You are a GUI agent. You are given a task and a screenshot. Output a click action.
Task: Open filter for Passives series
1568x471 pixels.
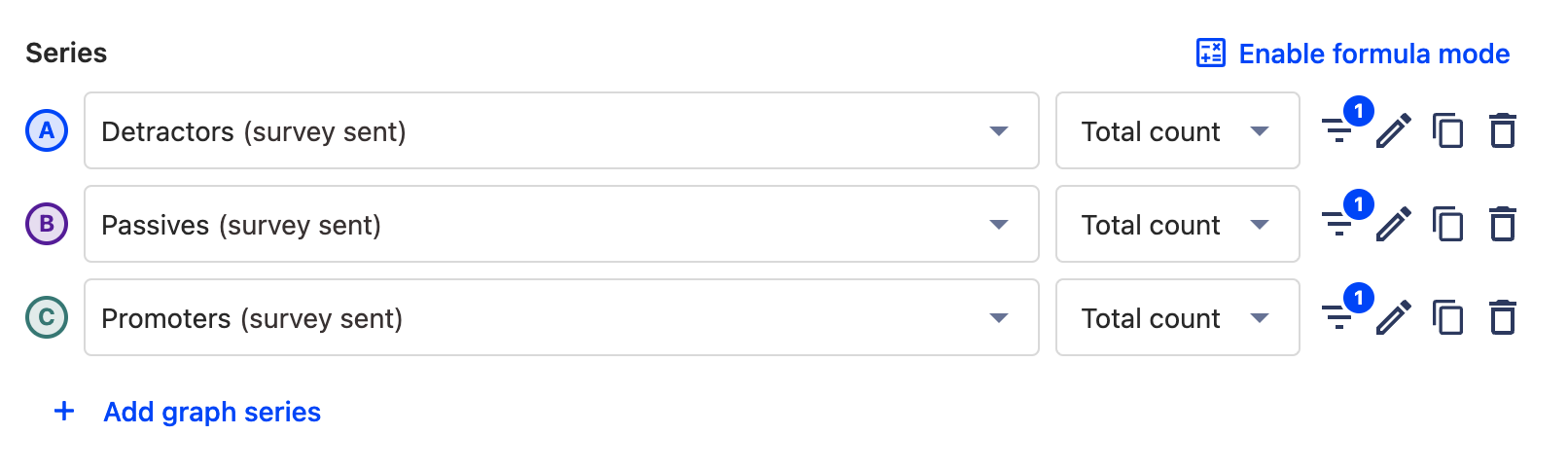pyautogui.click(x=1338, y=224)
